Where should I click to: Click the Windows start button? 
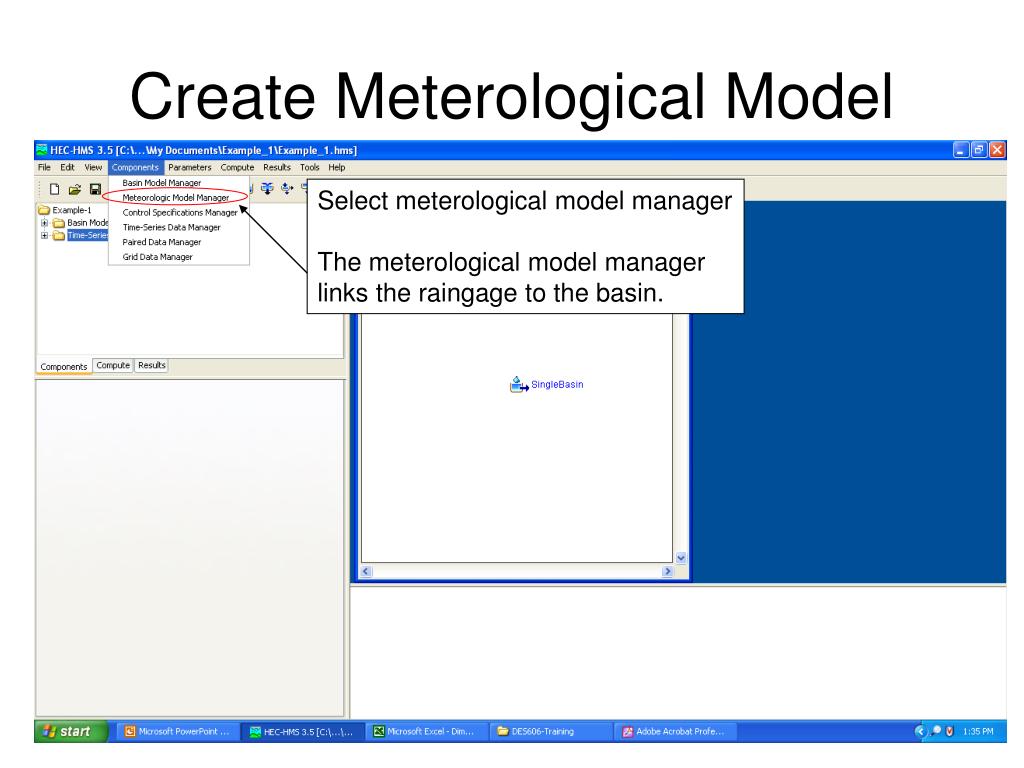71,731
